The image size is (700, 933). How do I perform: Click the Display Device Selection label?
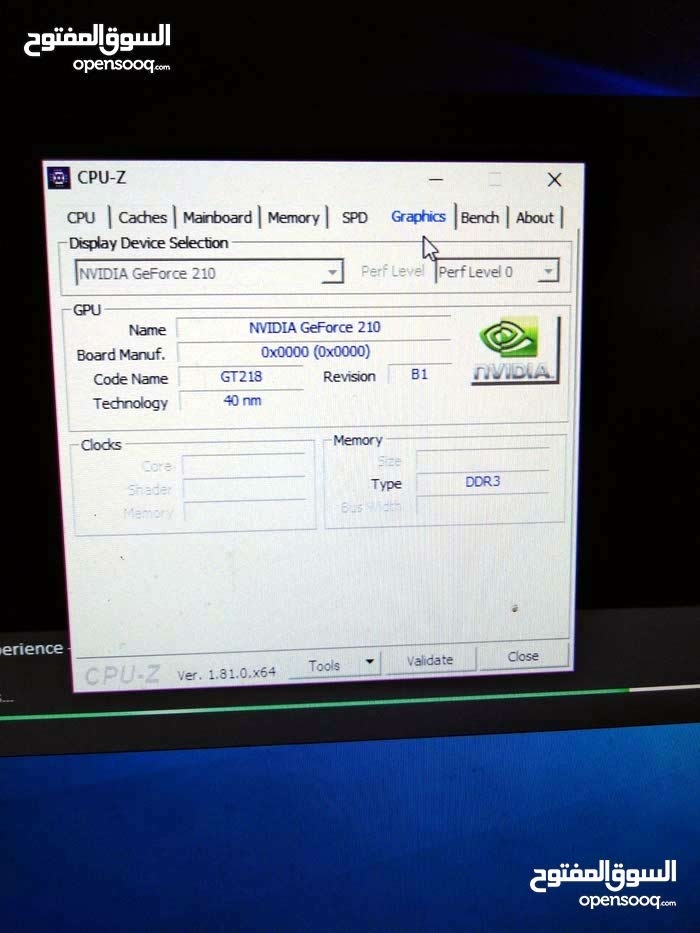point(149,243)
